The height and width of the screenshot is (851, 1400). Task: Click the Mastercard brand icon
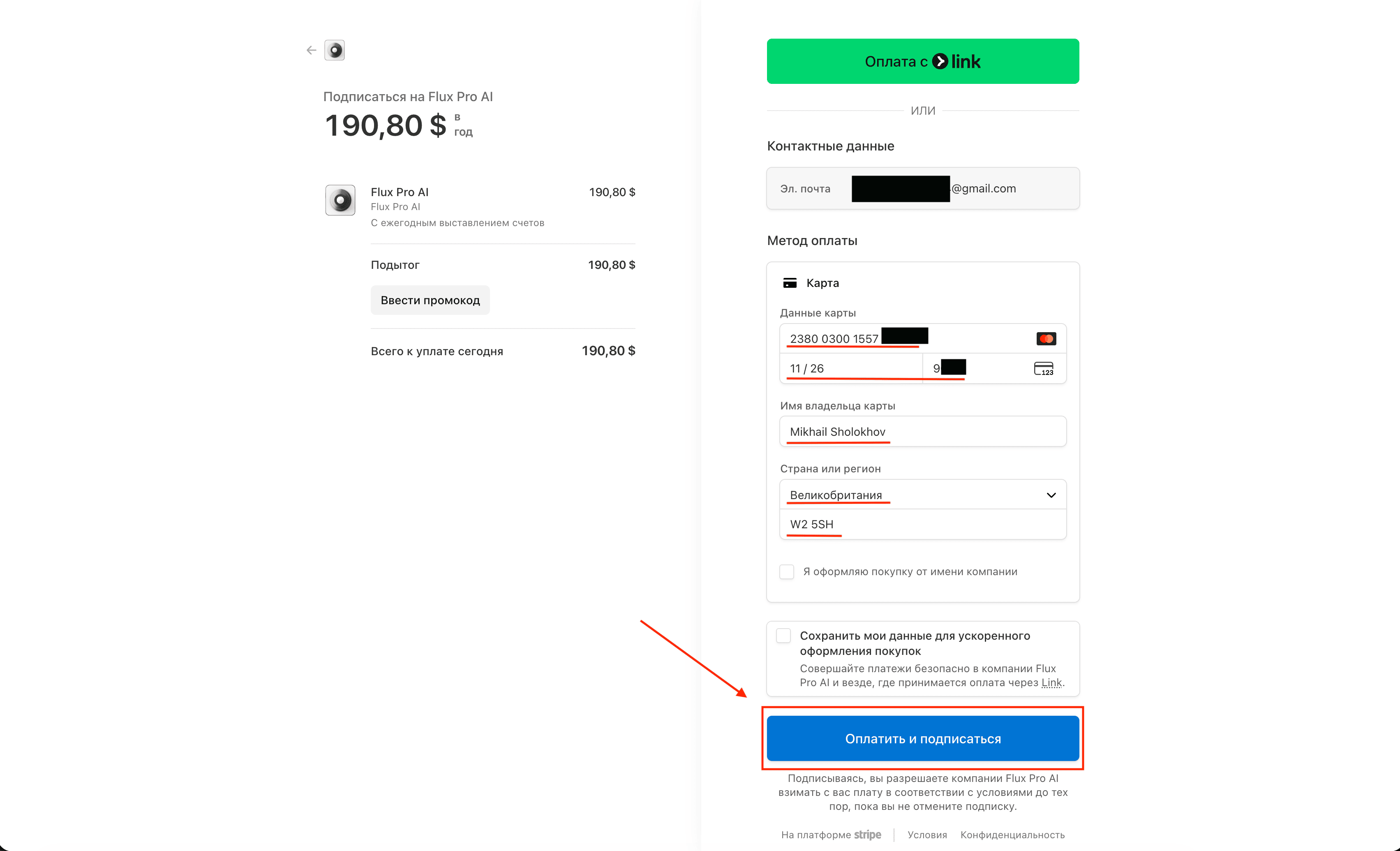click(x=1045, y=339)
